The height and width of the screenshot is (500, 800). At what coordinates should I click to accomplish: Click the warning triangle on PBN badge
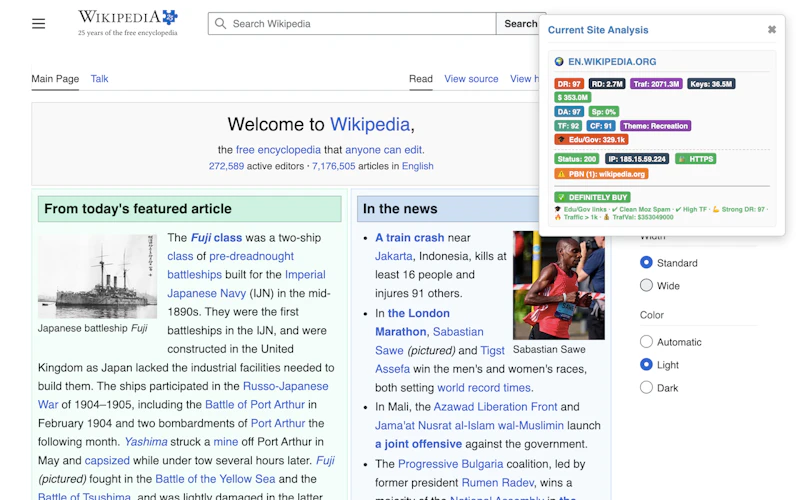tap(561, 174)
